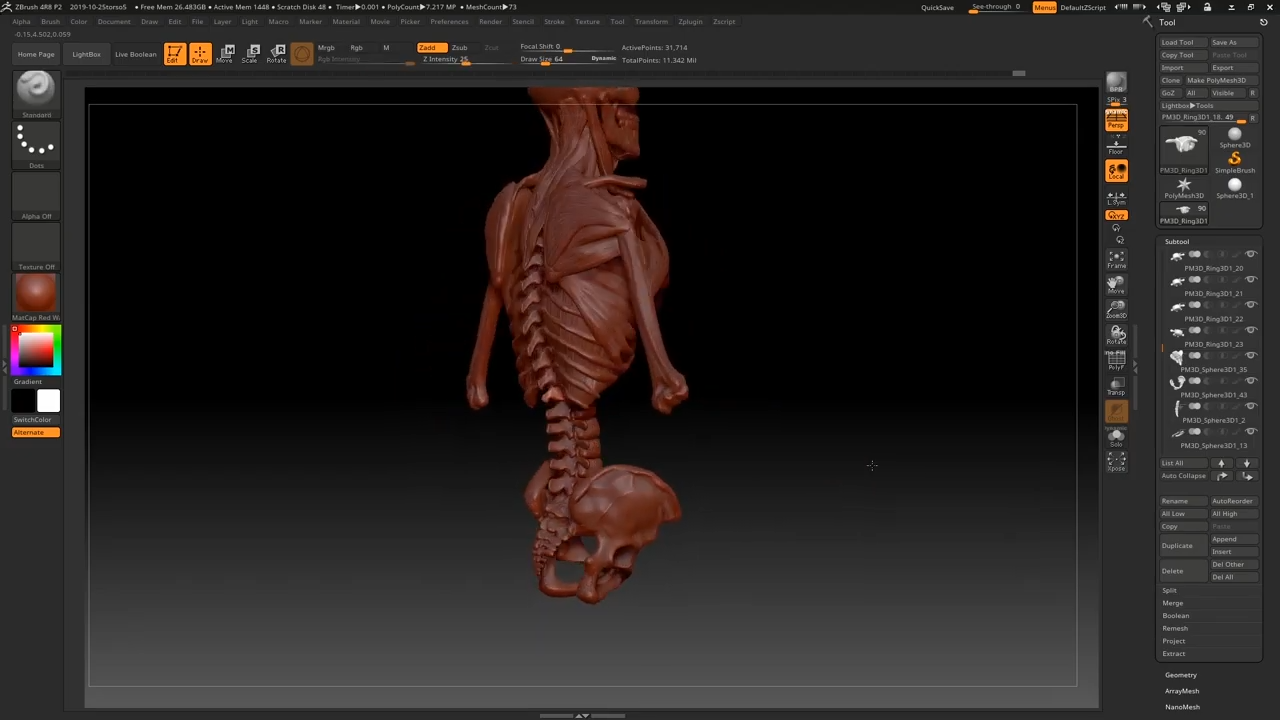
Task: Select the Sphere3D tool icon
Action: tap(1234, 138)
